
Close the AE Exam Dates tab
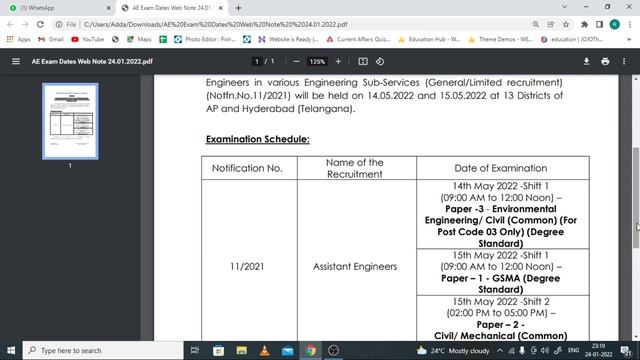pyautogui.click(x=220, y=8)
